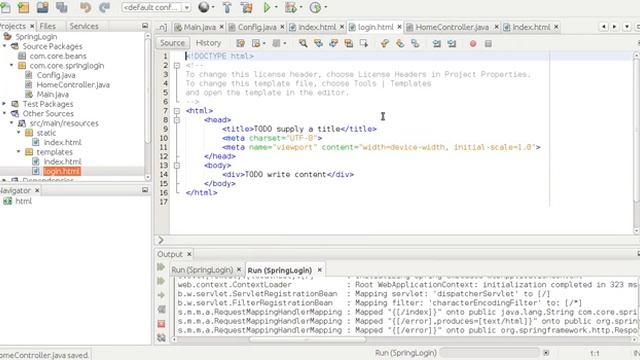Select index.html under the static folder
This screenshot has width=640, height=360.
click(62, 142)
